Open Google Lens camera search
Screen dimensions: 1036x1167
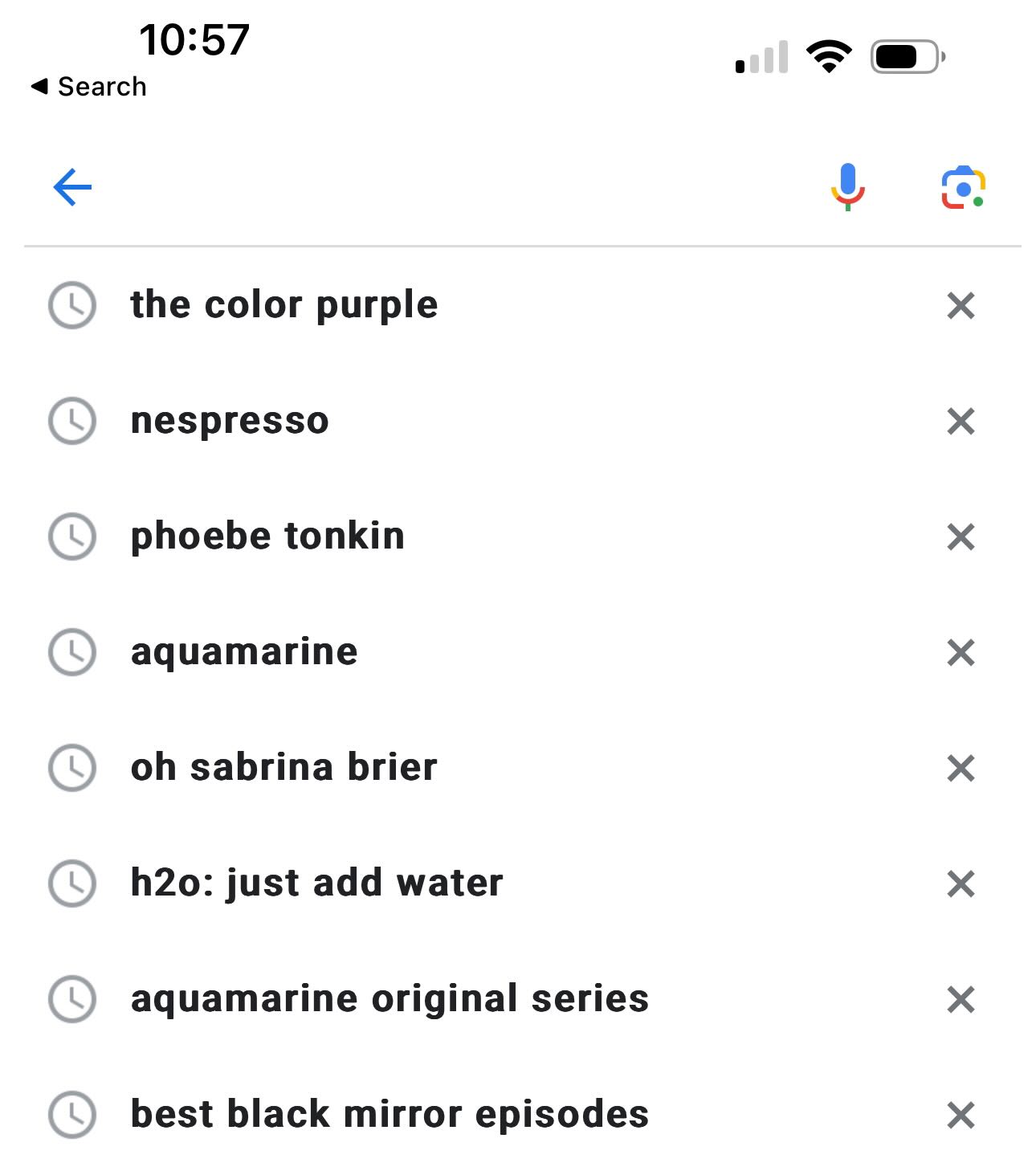tap(963, 188)
